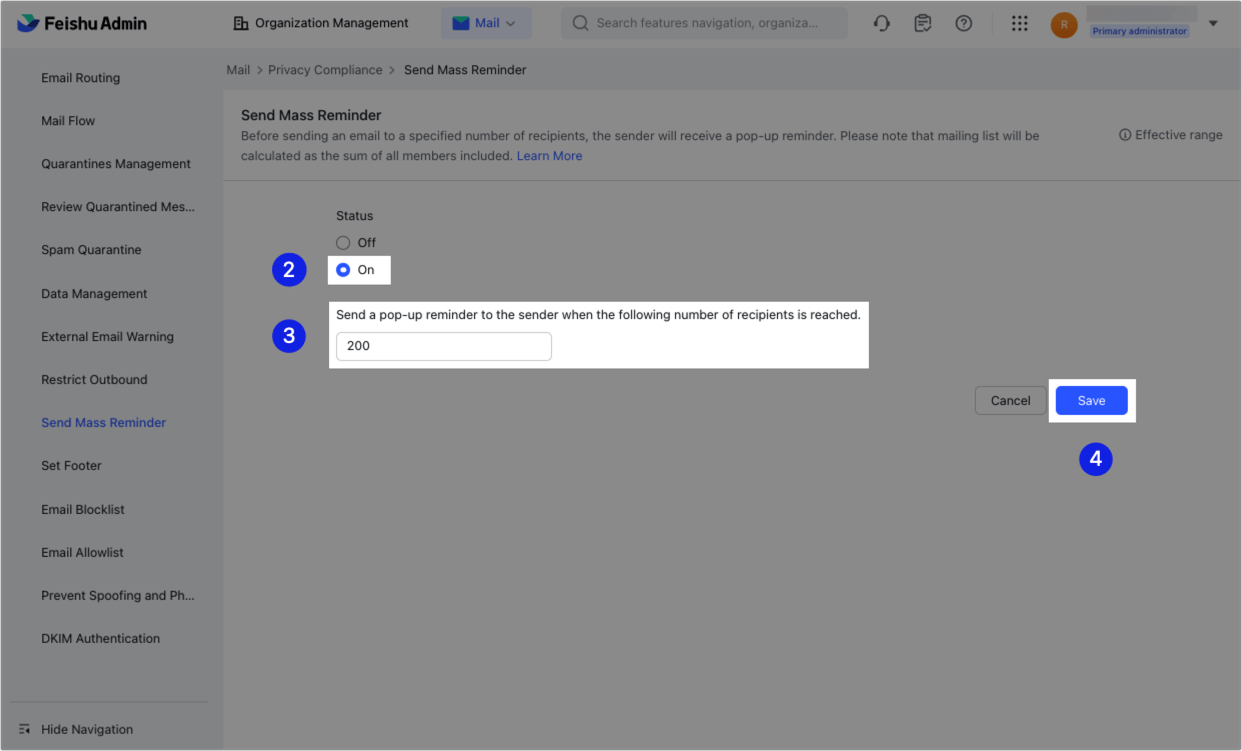The width and height of the screenshot is (1242, 751).
Task: Click the Primary administrator badge
Action: point(1139,30)
